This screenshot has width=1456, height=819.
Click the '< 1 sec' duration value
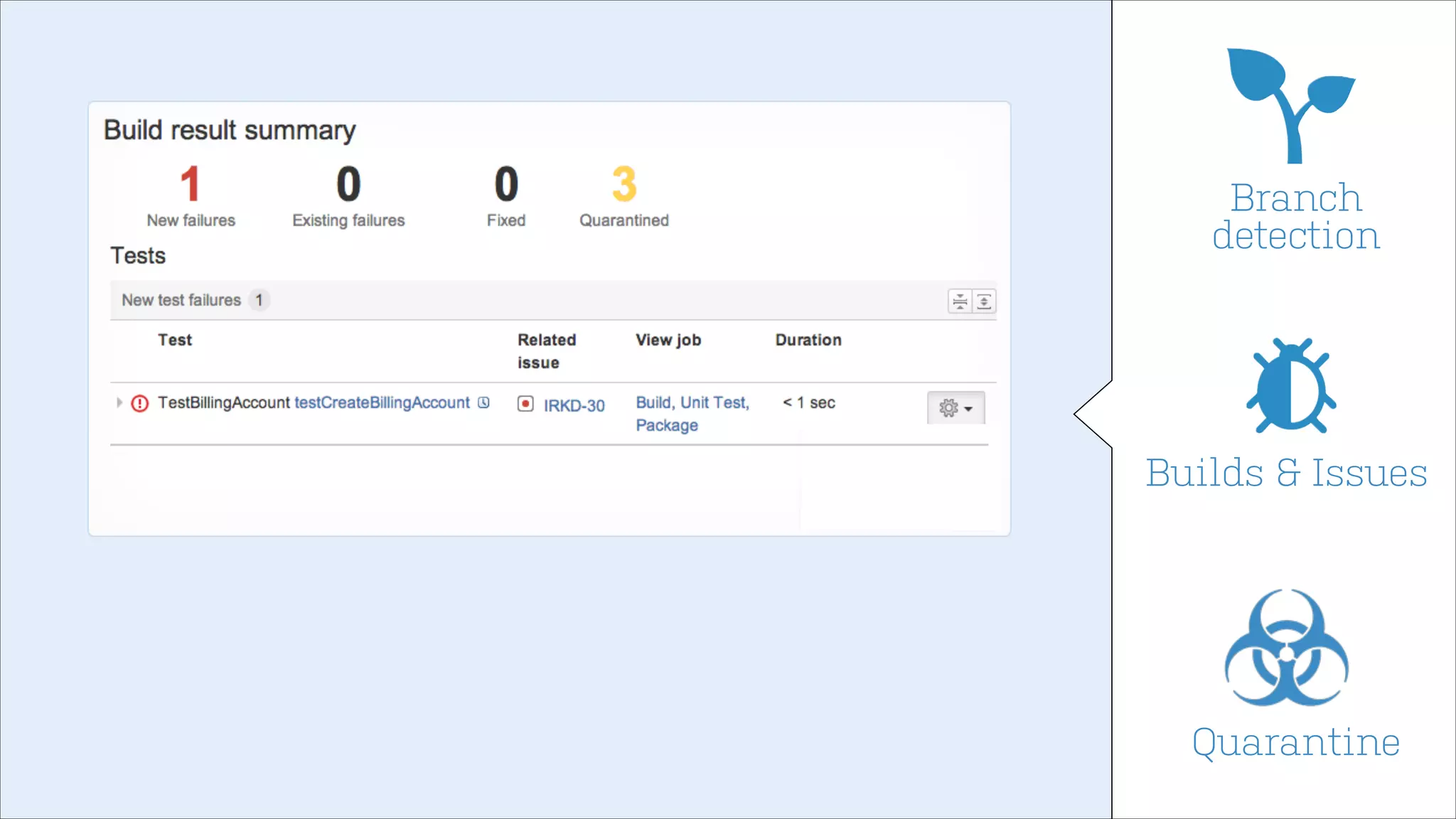(809, 402)
